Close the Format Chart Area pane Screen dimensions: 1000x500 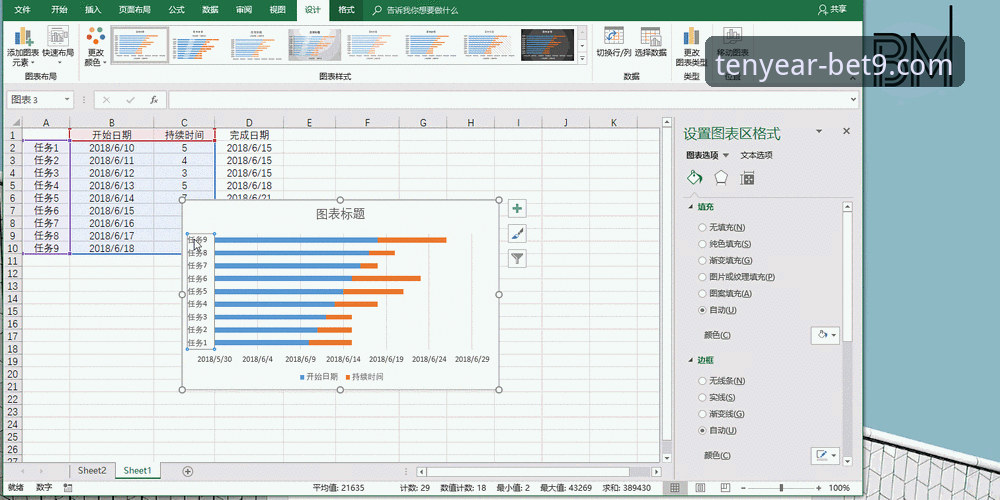[x=846, y=131]
